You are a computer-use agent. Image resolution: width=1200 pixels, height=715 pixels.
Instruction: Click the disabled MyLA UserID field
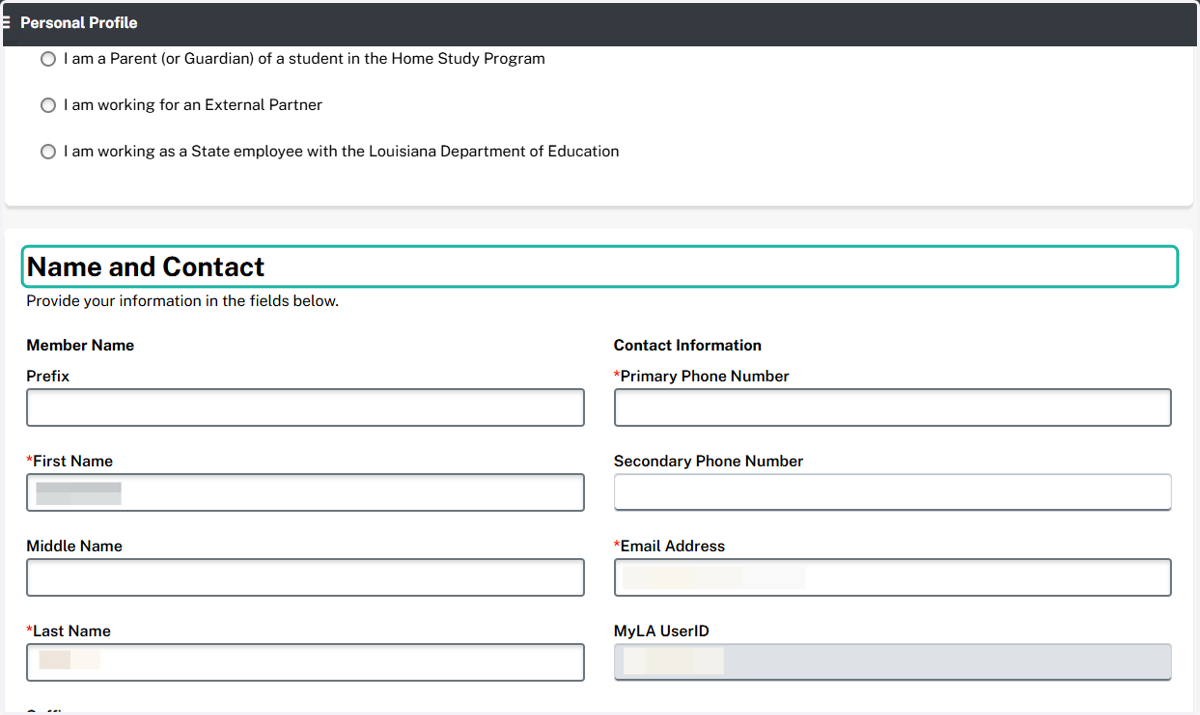892,662
